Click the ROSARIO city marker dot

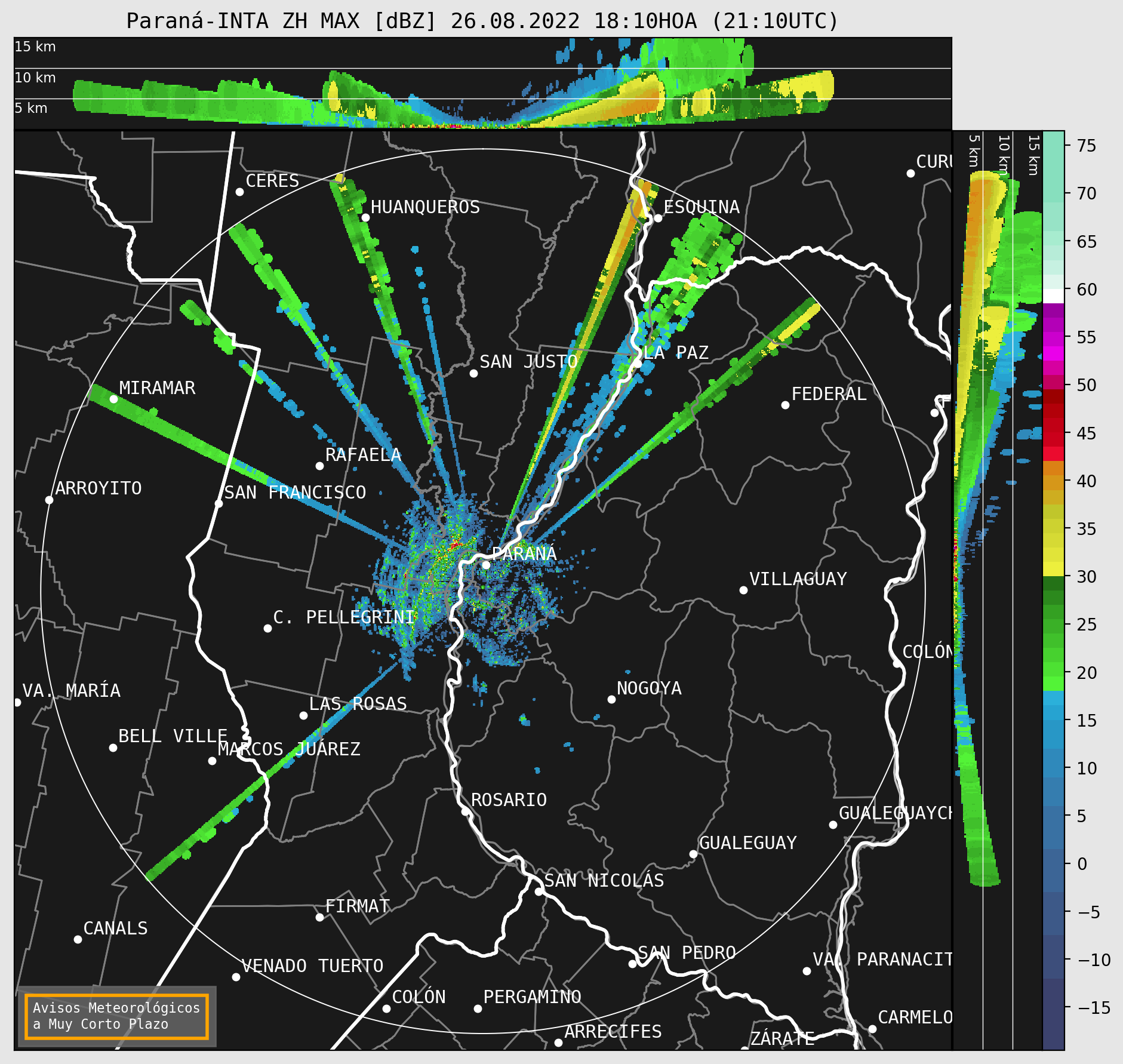[465, 811]
